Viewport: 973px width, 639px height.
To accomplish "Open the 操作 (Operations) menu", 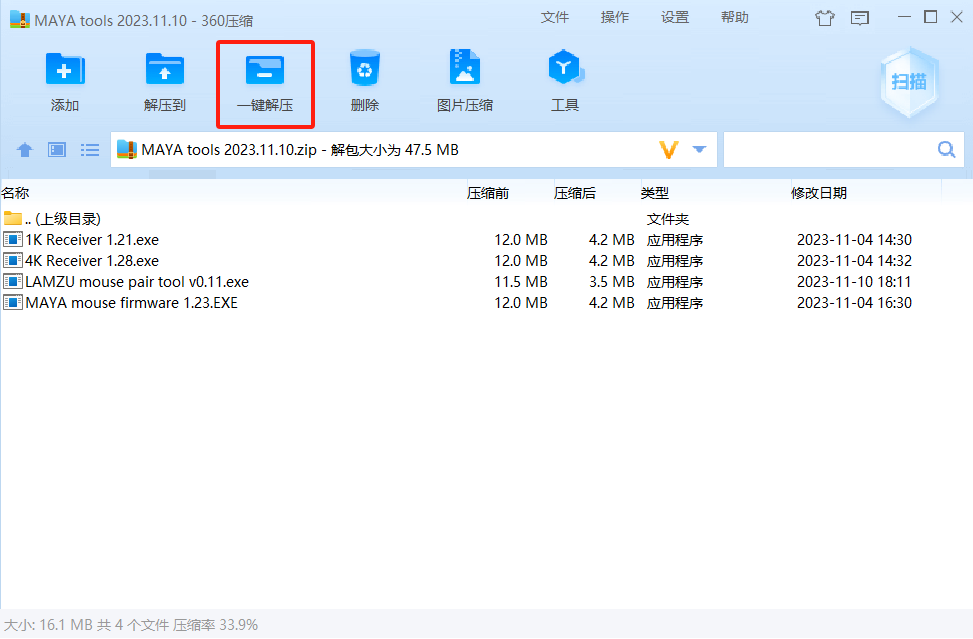I will (x=615, y=17).
